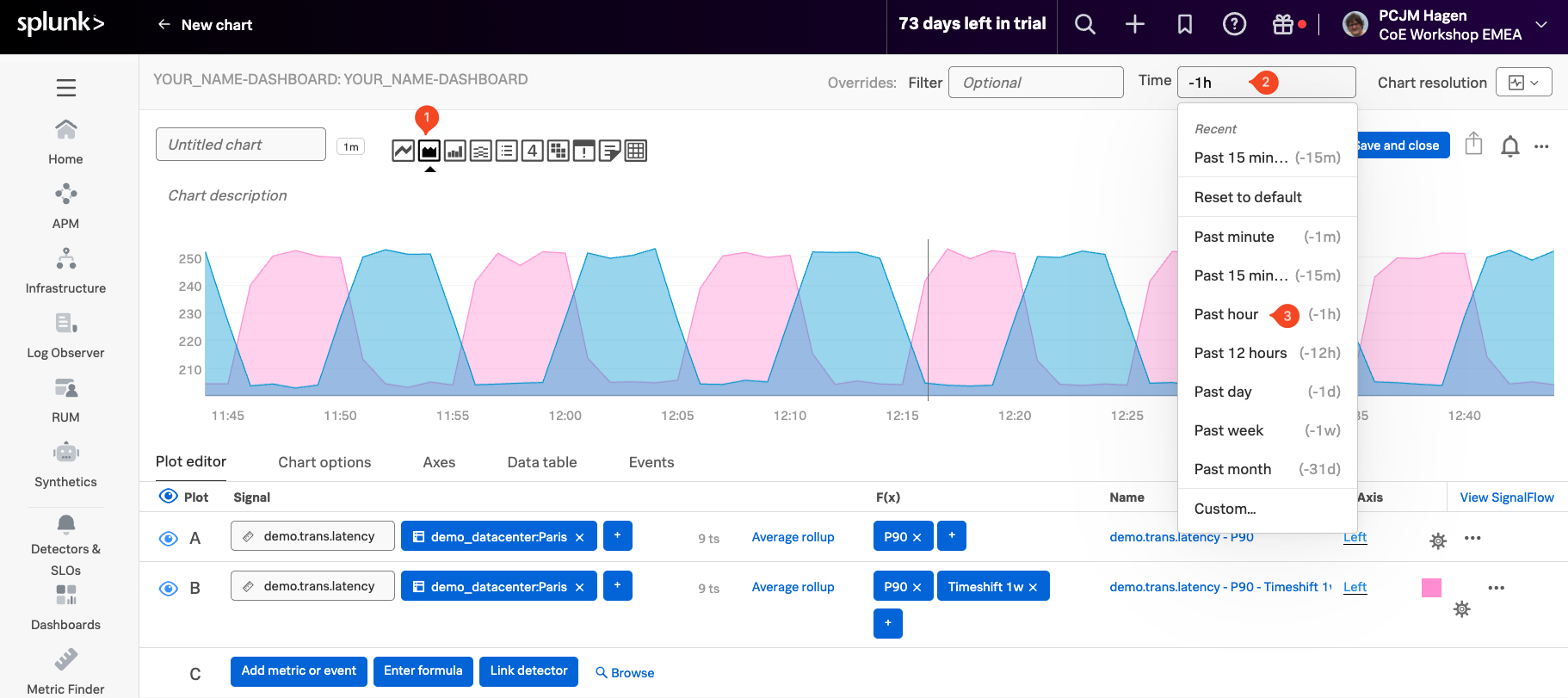
Task: Switch to the Chart options tab
Action: [x=324, y=462]
